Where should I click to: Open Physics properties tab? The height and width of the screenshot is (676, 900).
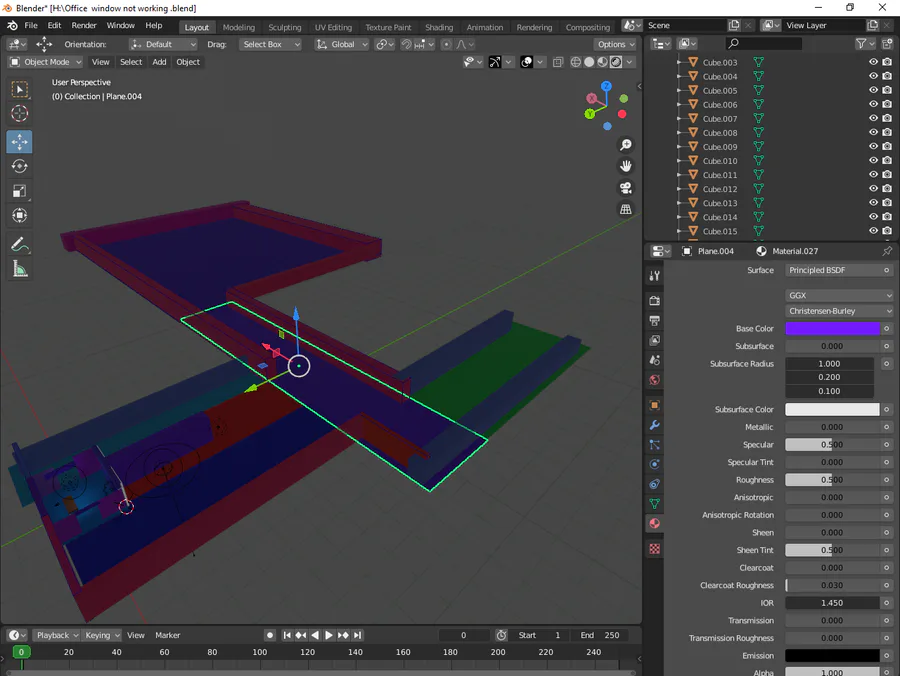coord(654,464)
